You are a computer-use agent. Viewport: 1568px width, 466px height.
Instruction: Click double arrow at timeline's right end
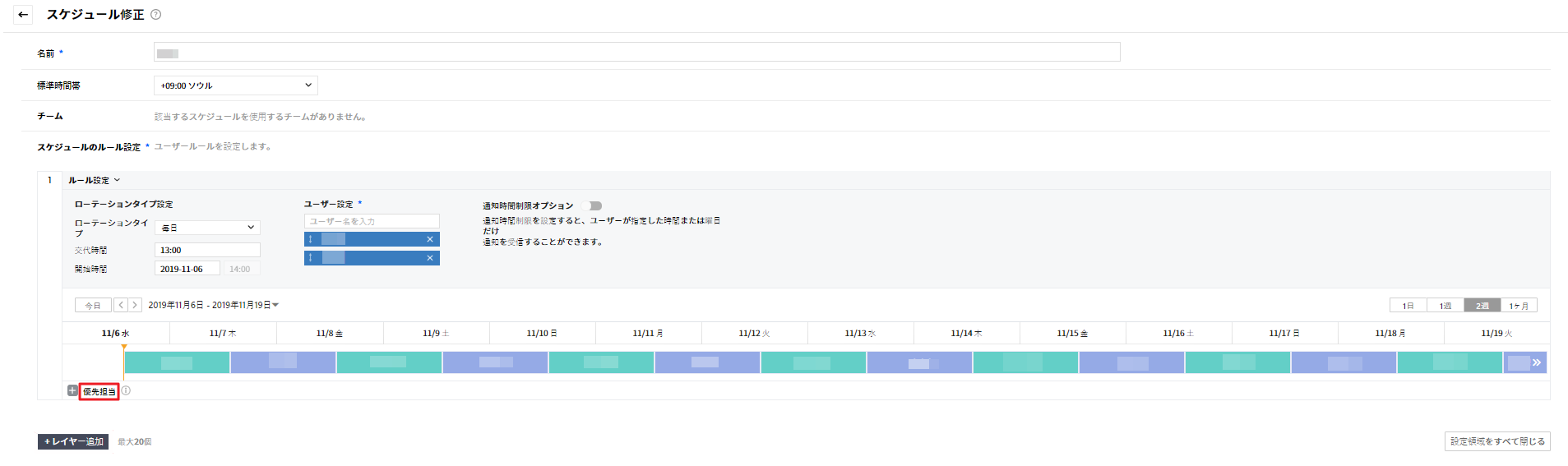coord(1536,362)
